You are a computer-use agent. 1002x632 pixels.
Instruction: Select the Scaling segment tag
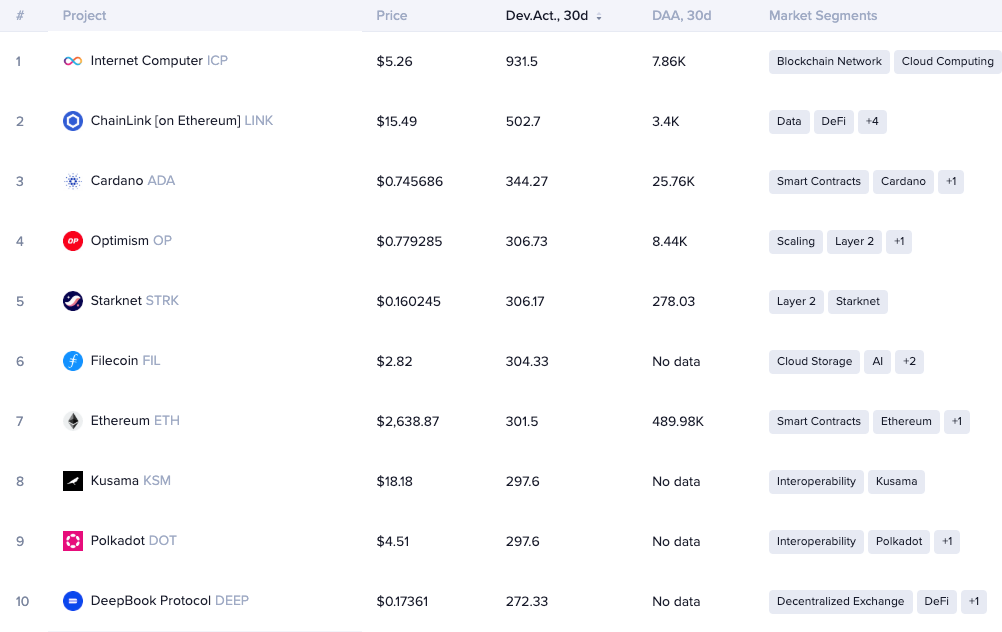[796, 242]
